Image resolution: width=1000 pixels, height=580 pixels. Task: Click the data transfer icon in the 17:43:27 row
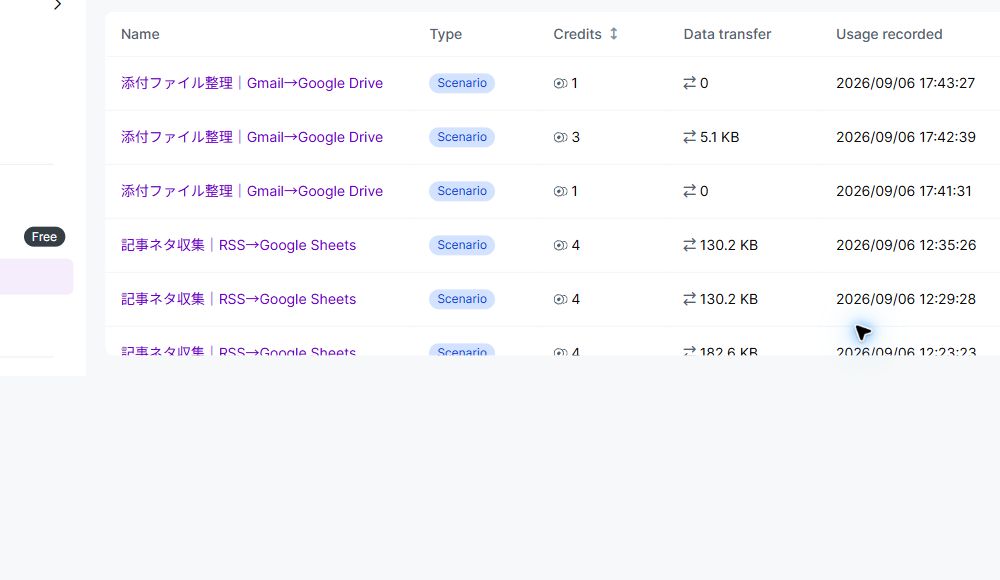pyautogui.click(x=689, y=83)
